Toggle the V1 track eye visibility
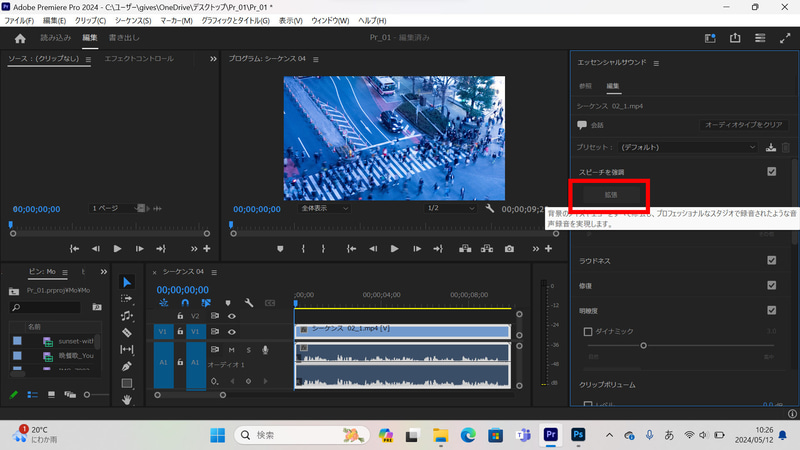The width and height of the screenshot is (800, 450). click(232, 331)
